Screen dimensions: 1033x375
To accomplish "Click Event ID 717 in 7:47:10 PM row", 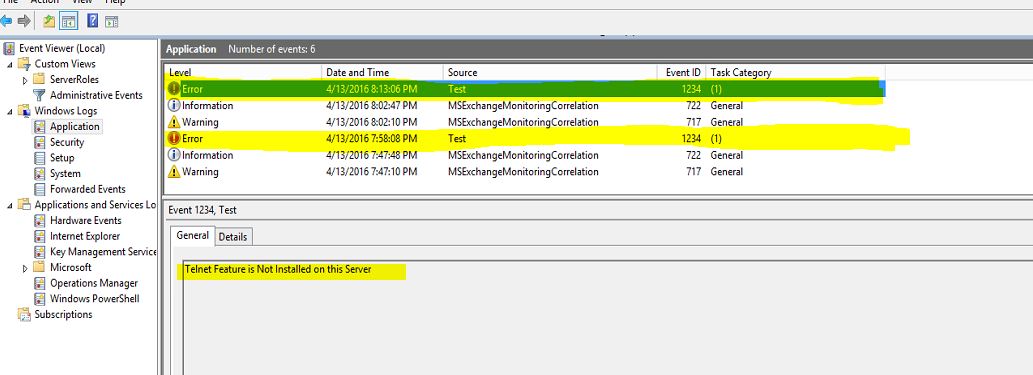I will point(693,172).
